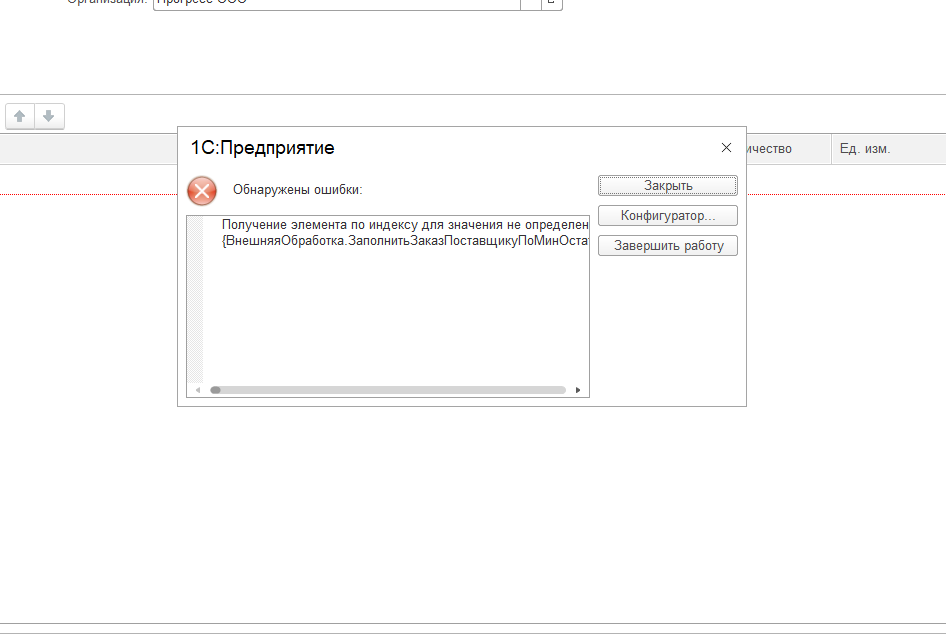The width and height of the screenshot is (946, 644).
Task: Select the 'Получение элемента по индексу' error line
Action: pyautogui.click(x=405, y=225)
